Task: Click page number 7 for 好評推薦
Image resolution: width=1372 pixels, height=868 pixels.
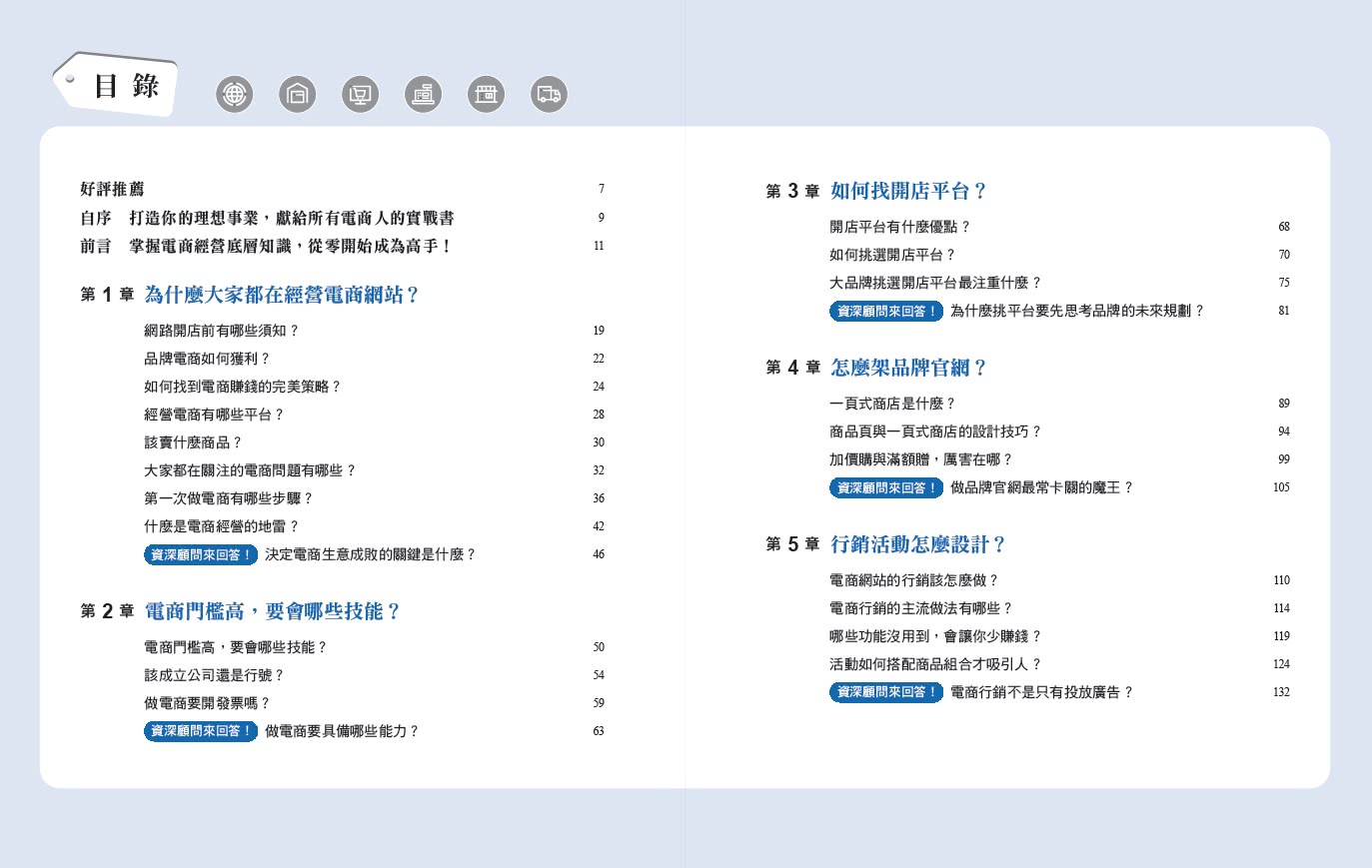Action: click(602, 189)
